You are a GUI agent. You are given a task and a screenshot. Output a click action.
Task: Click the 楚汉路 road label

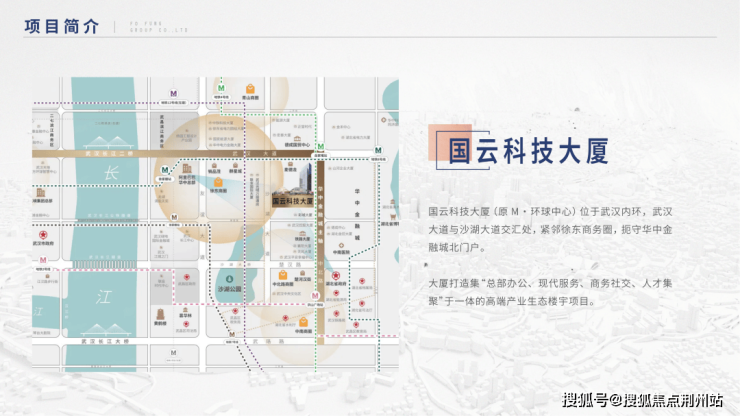(x=291, y=265)
